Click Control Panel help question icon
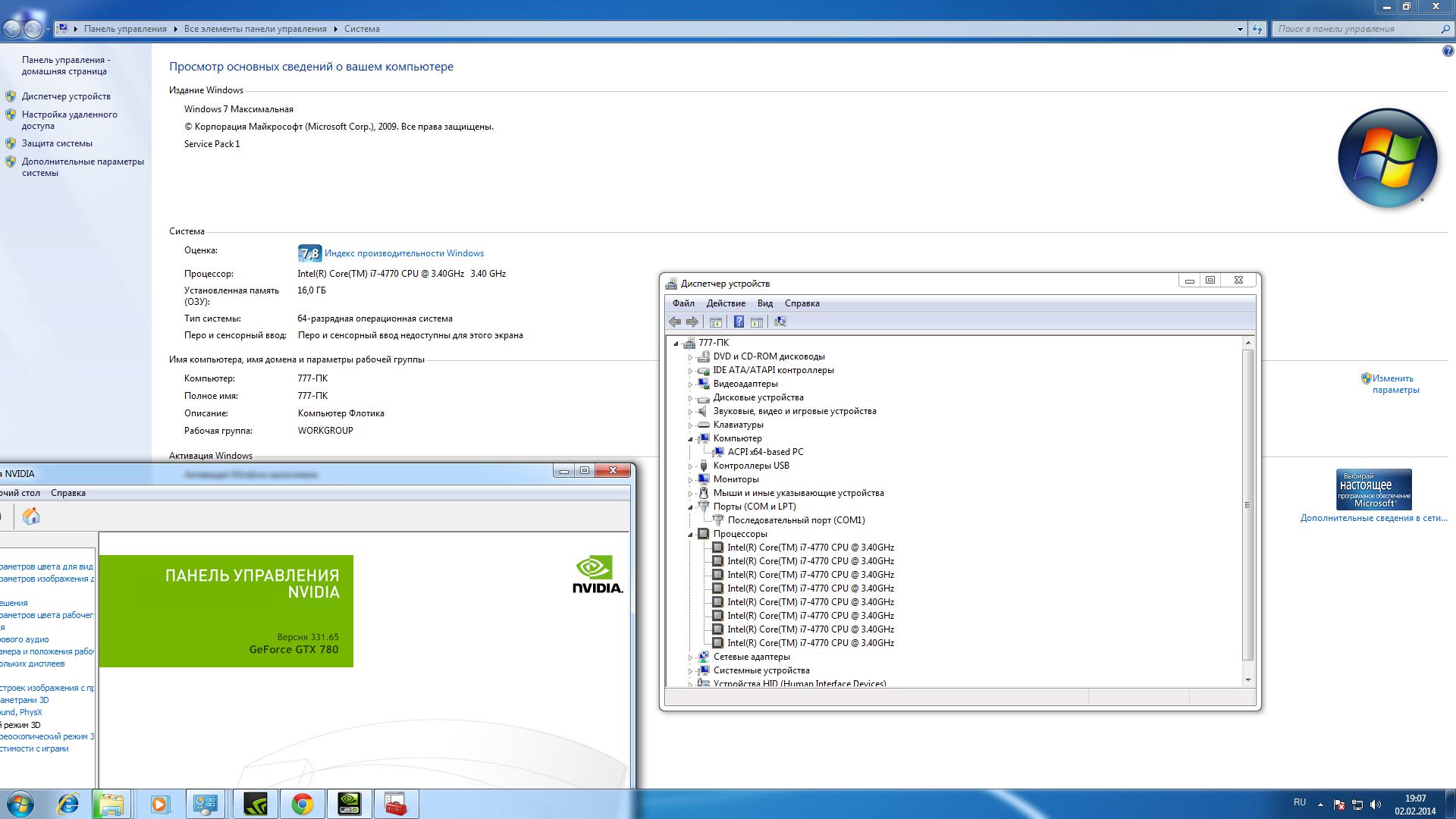The width and height of the screenshot is (1456, 819). (1448, 52)
